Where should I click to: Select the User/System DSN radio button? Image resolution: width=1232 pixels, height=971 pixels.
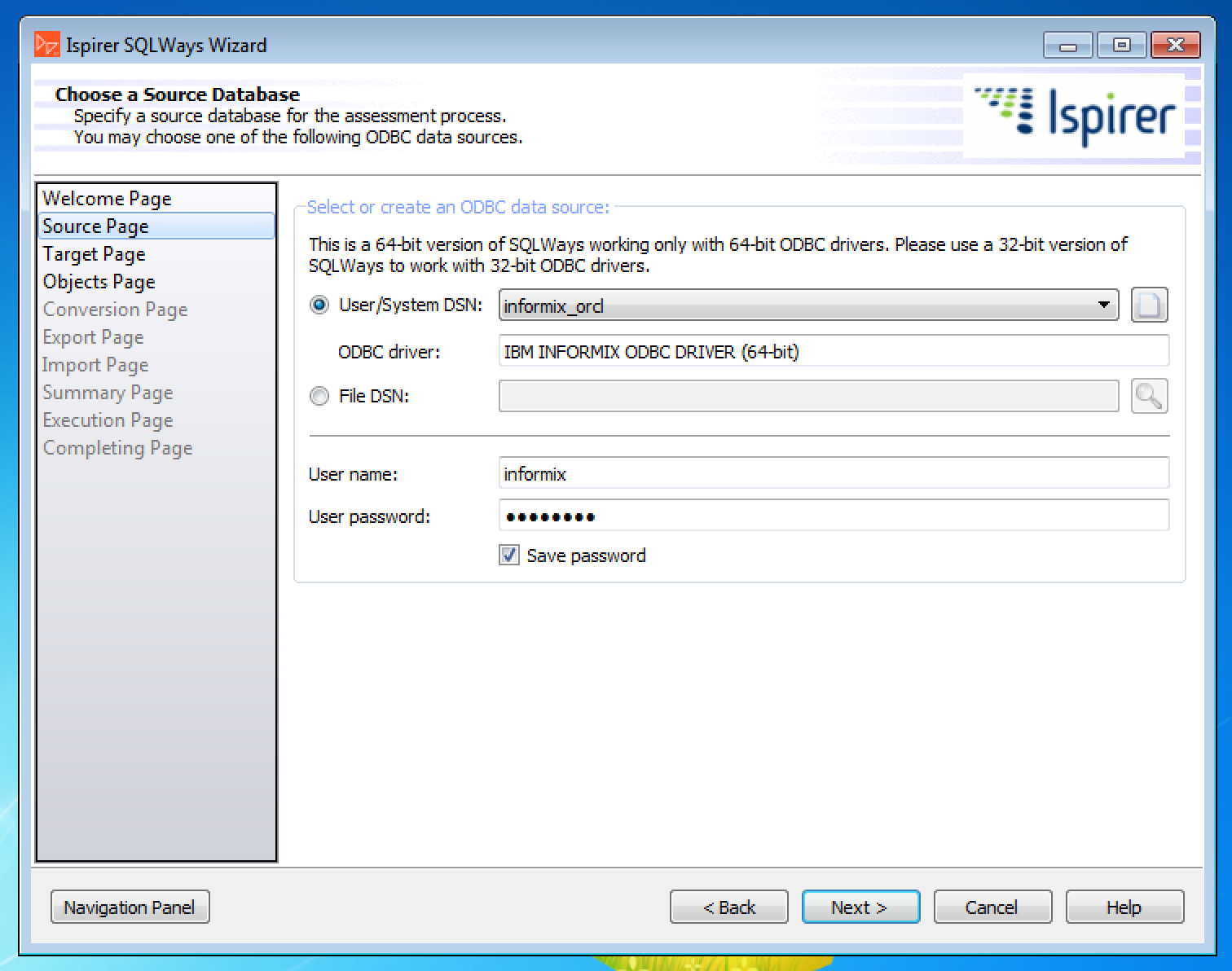(x=319, y=305)
